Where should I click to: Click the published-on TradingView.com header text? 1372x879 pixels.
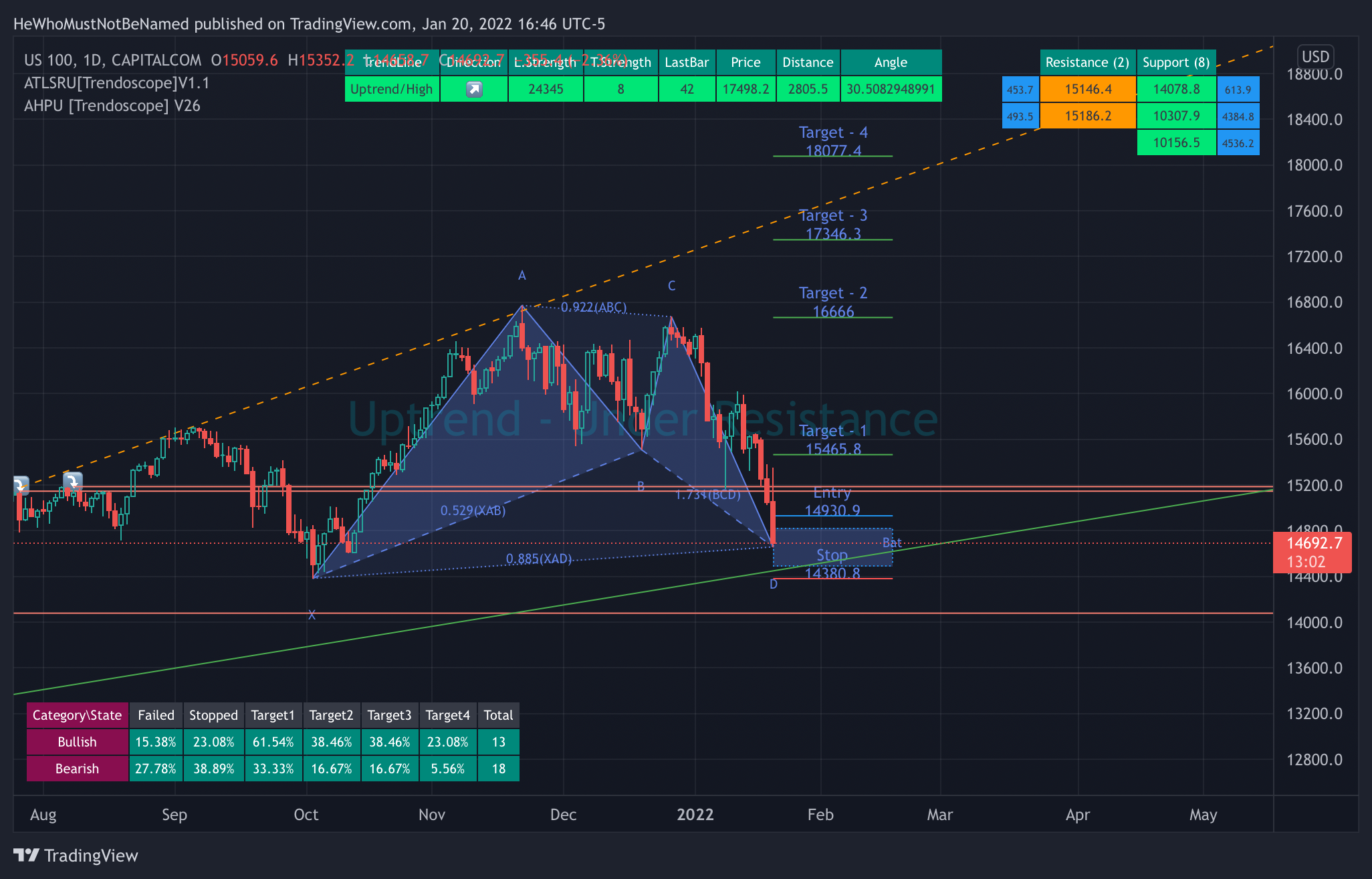pyautogui.click(x=310, y=24)
